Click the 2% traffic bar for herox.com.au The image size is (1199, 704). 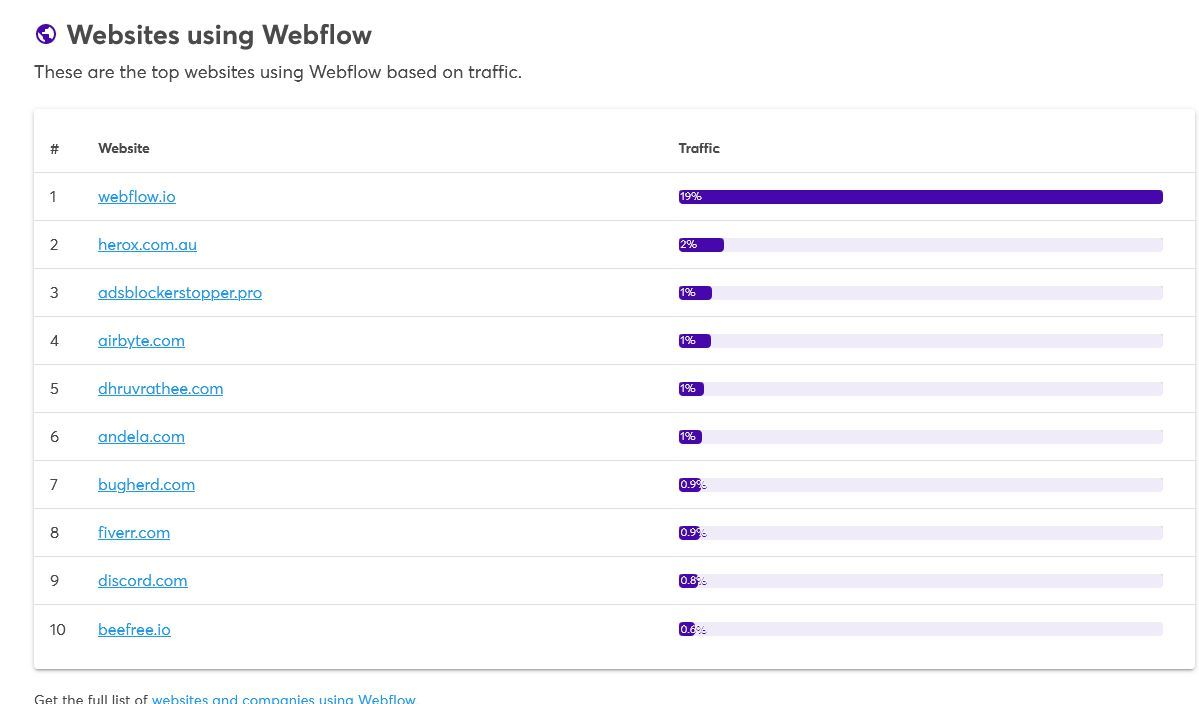921,245
